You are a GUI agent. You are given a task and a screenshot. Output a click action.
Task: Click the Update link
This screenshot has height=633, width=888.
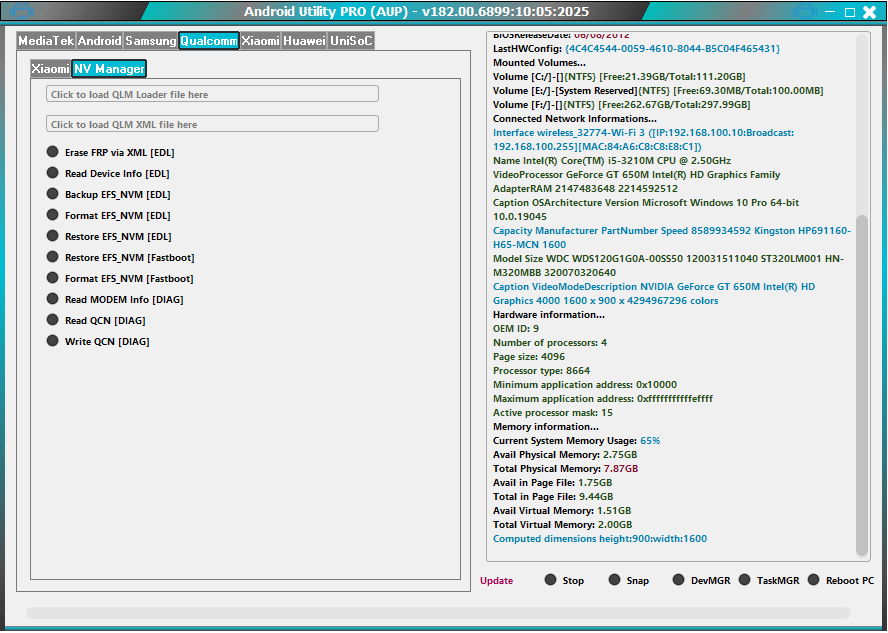pyautogui.click(x=496, y=580)
